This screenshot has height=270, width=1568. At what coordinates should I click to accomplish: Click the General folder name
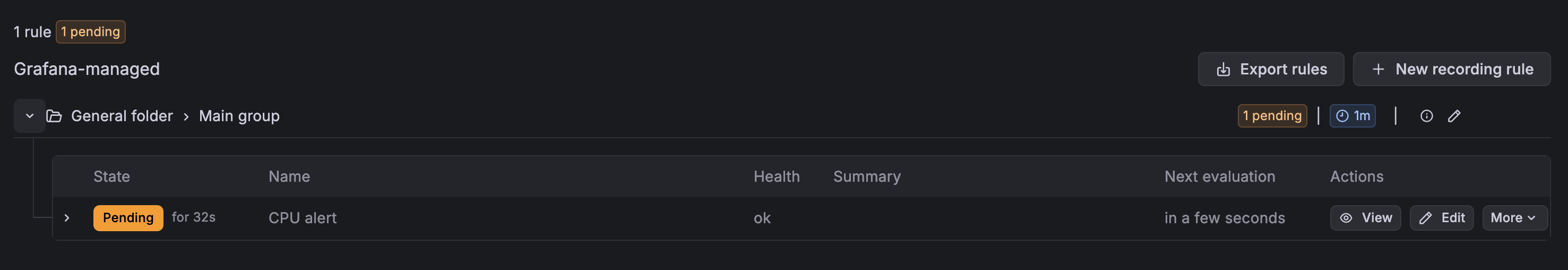coord(122,116)
